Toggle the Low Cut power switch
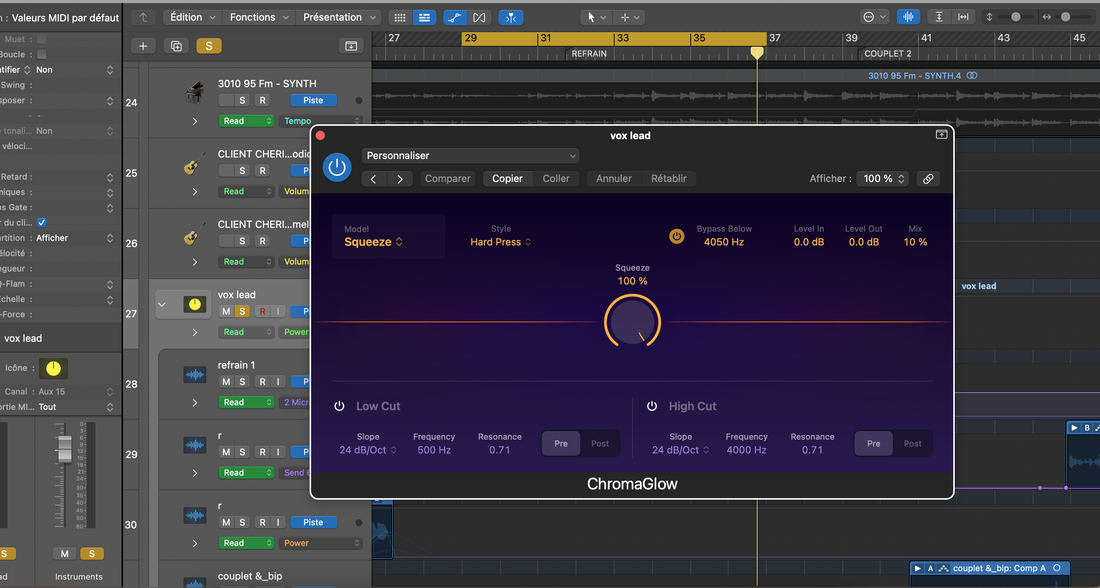Screen dimensions: 1100x588 click(x=340, y=406)
